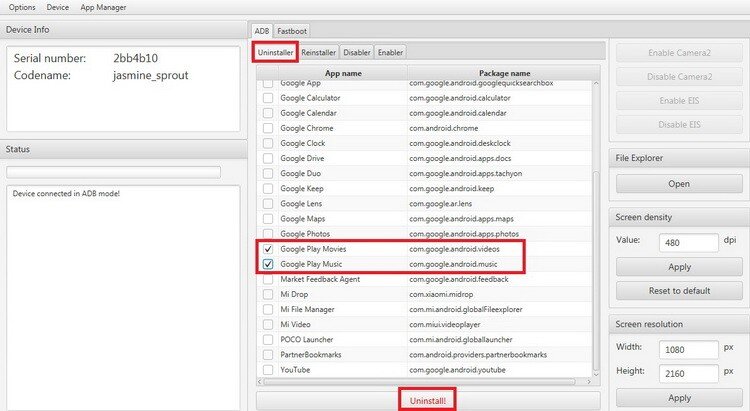Click the Height field 2160
Screen dimensions: 750x411
(689, 374)
